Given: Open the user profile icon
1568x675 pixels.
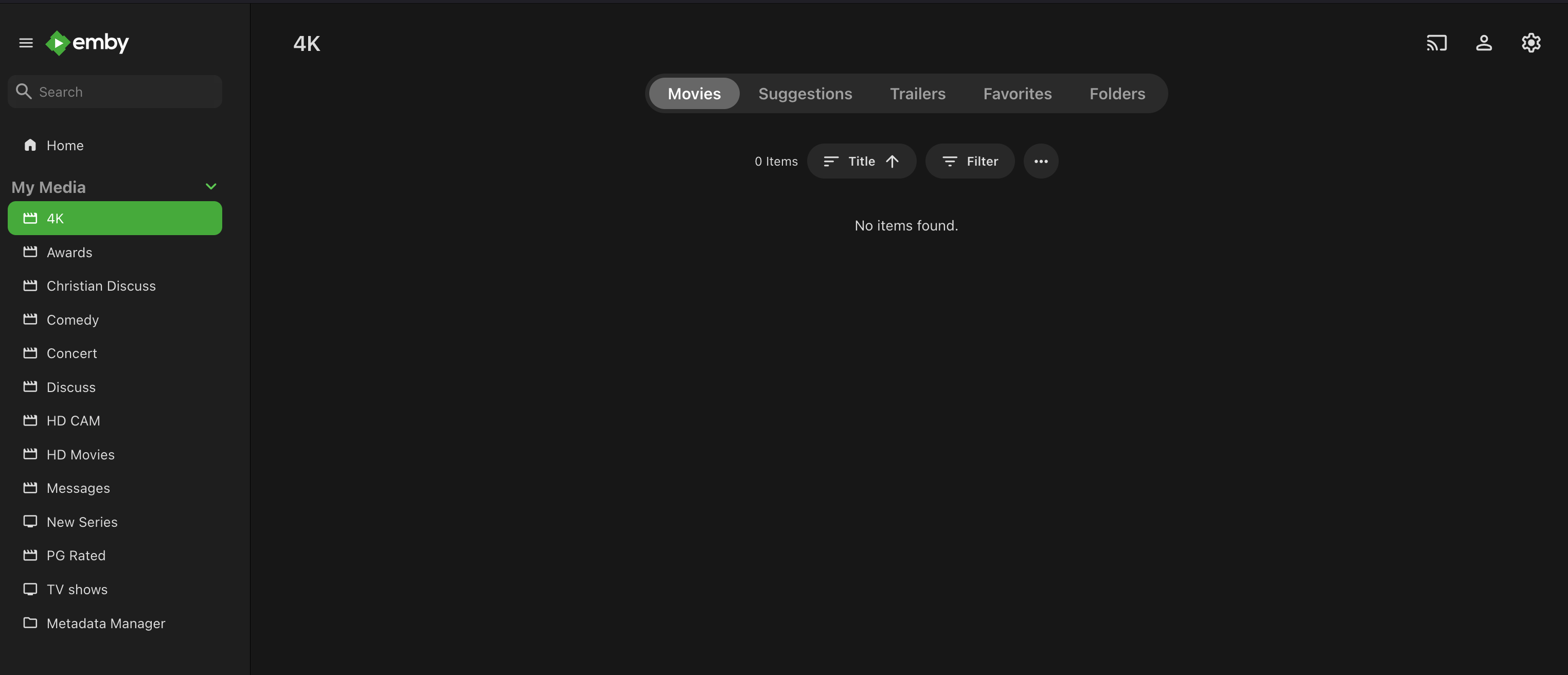Looking at the screenshot, I should 1484,43.
